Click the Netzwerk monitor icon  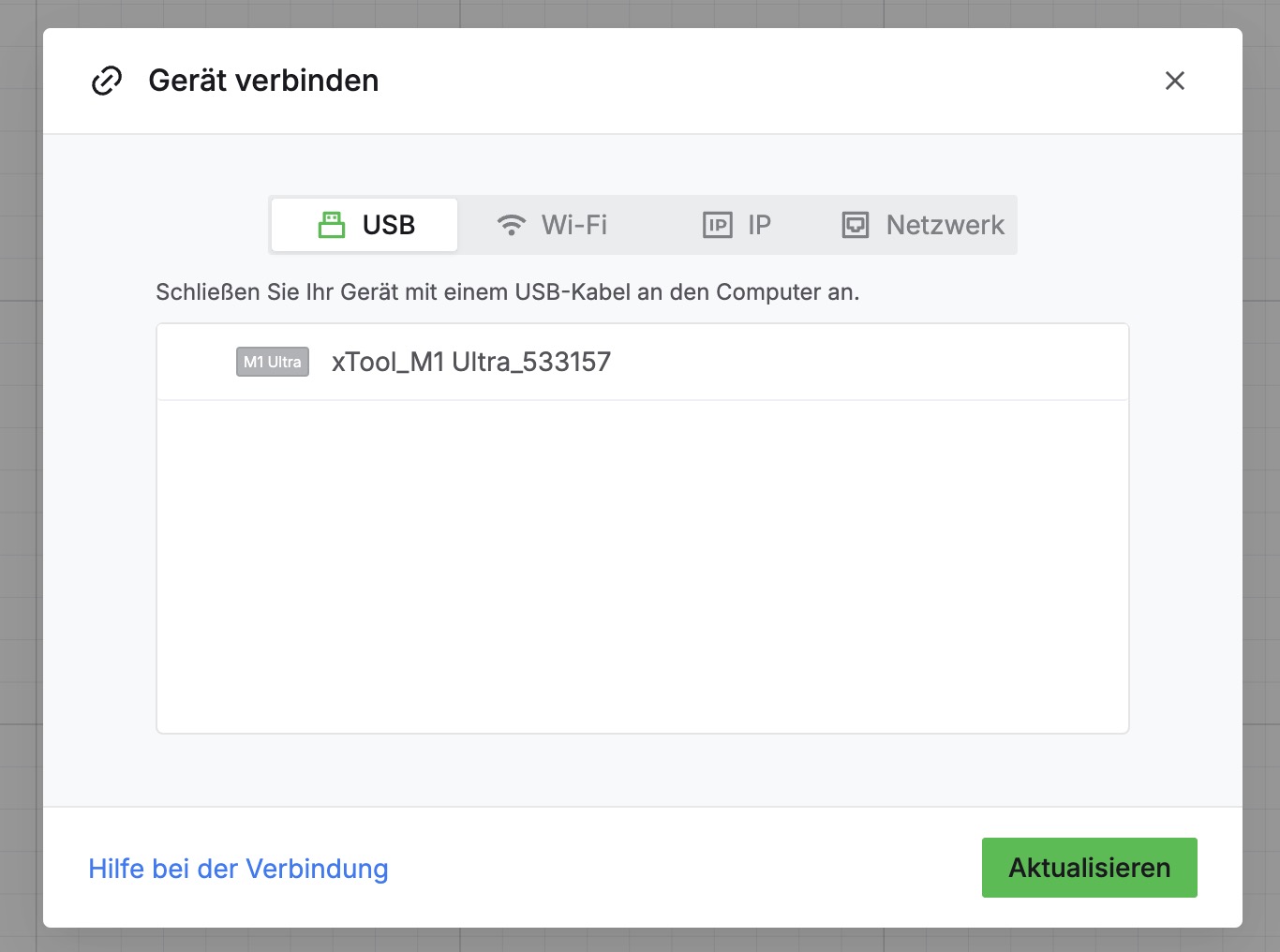(855, 225)
